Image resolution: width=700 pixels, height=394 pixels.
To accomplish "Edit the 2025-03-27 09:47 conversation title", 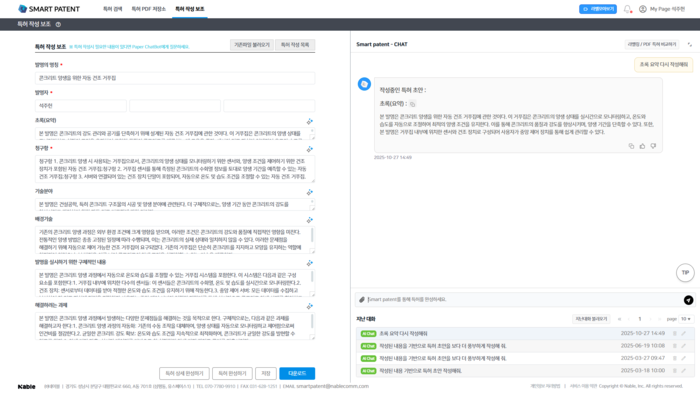I will pos(683,358).
